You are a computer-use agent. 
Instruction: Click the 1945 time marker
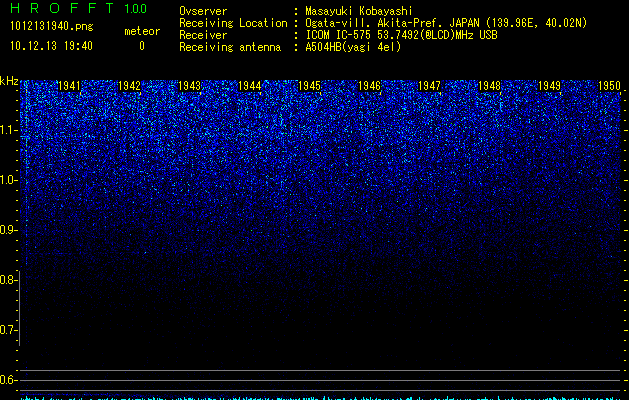click(309, 86)
